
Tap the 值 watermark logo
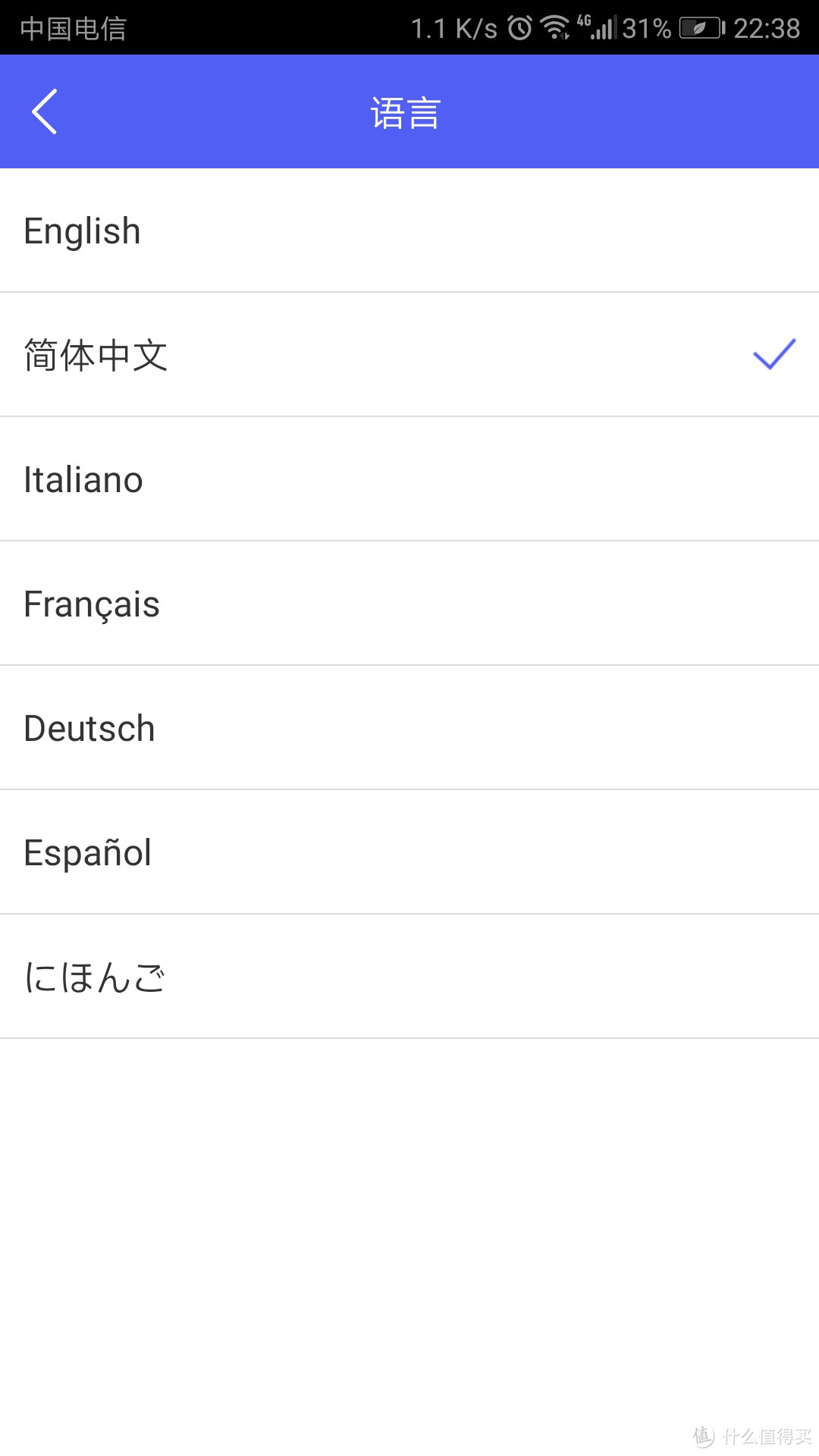point(704,1436)
